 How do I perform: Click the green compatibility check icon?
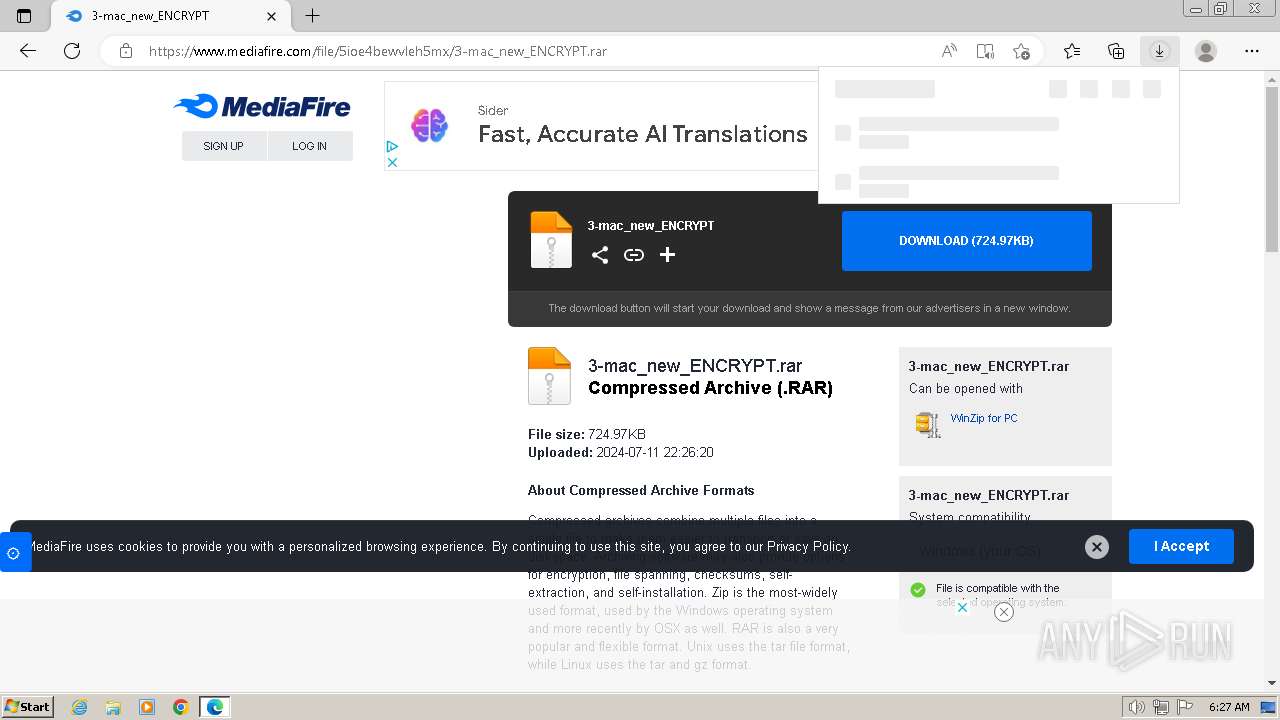pos(918,590)
